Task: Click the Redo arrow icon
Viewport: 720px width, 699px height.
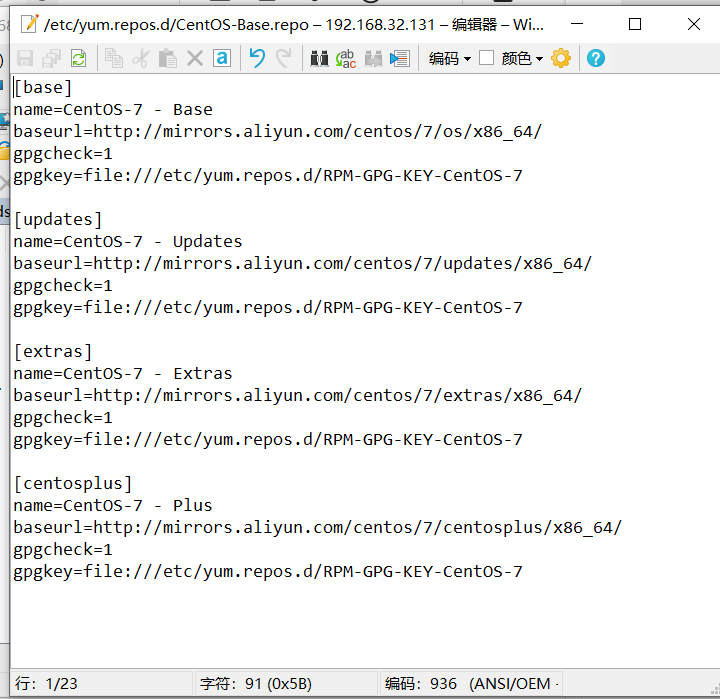Action: [x=284, y=59]
